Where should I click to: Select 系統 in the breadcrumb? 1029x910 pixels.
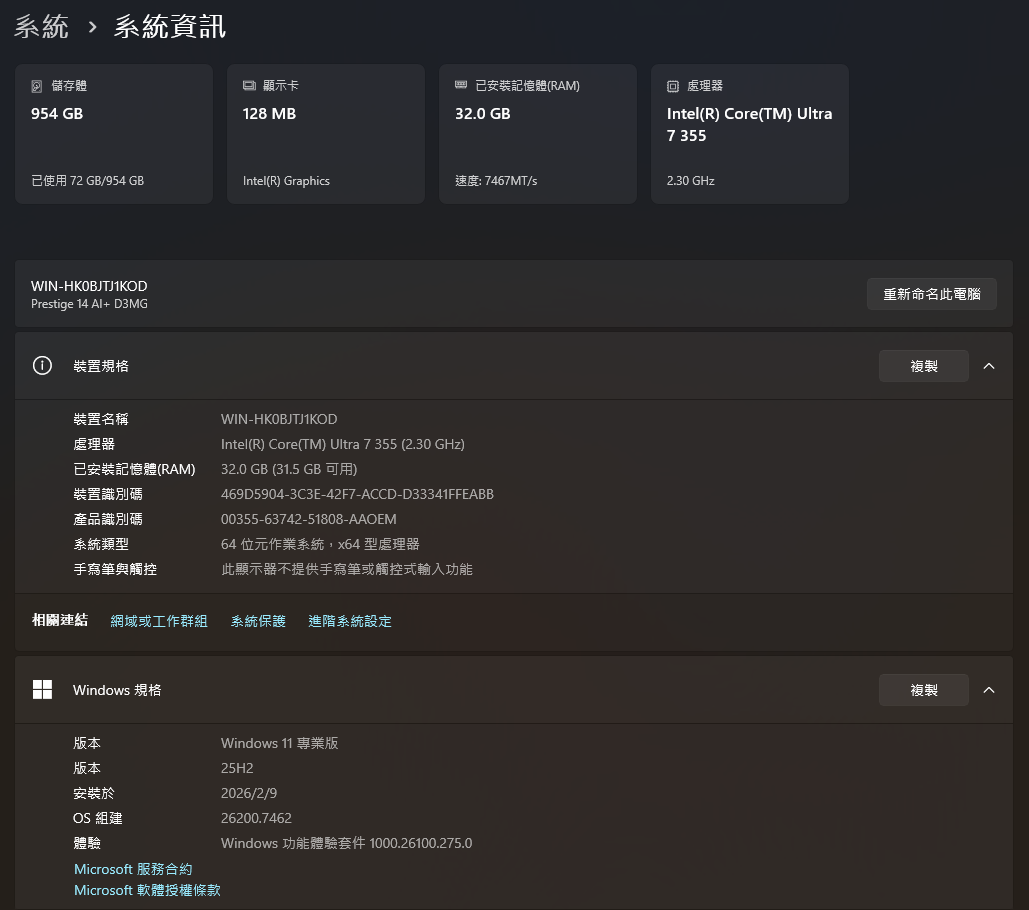coord(41,28)
